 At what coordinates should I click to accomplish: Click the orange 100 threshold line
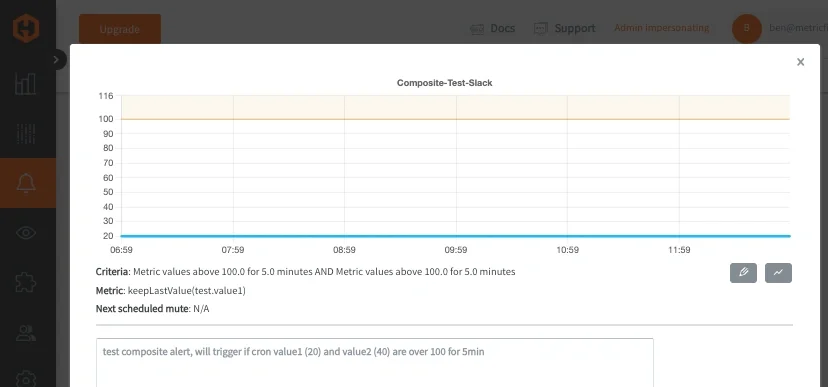[x=456, y=119]
